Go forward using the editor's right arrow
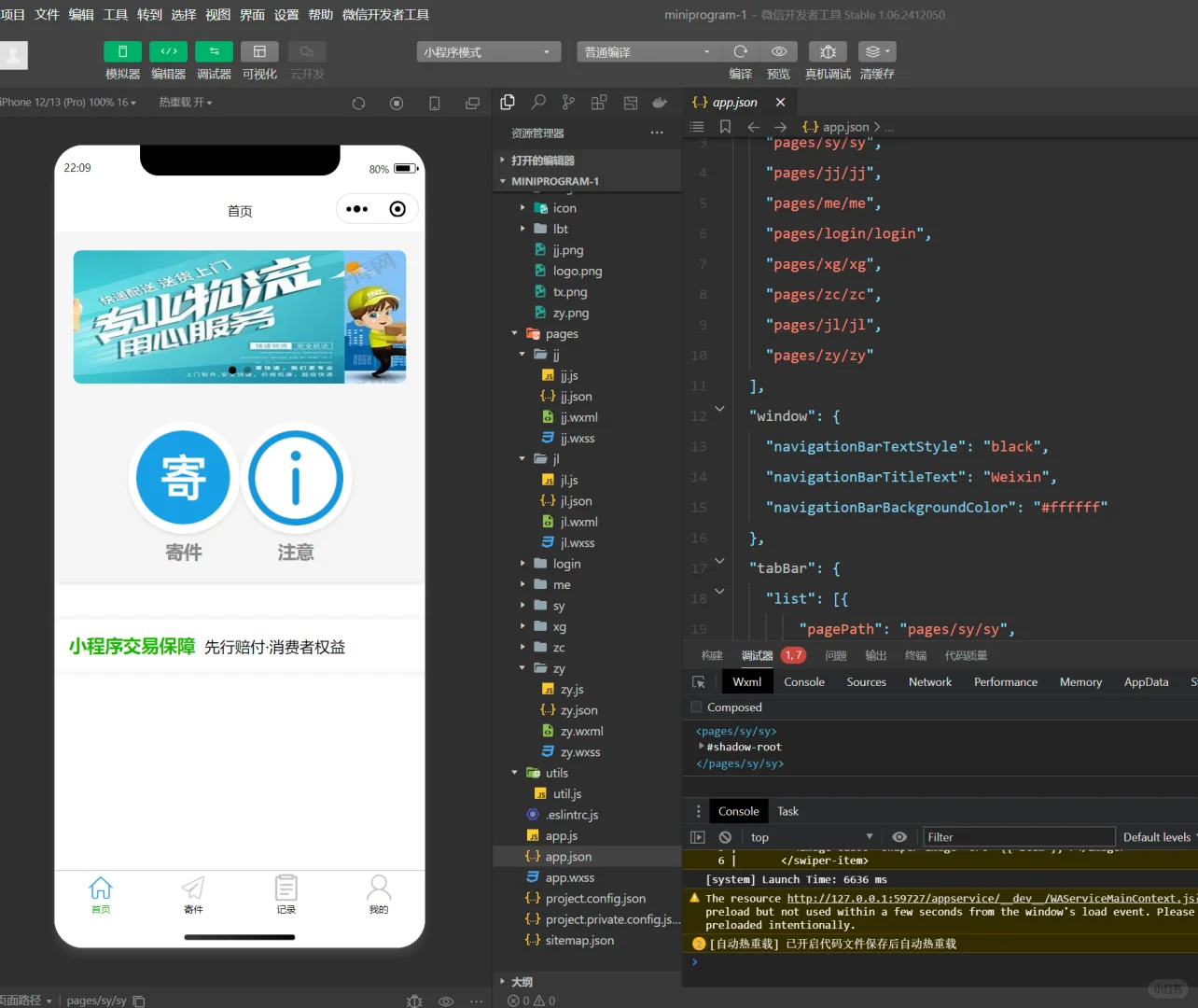Image resolution: width=1198 pixels, height=1008 pixels. [781, 127]
